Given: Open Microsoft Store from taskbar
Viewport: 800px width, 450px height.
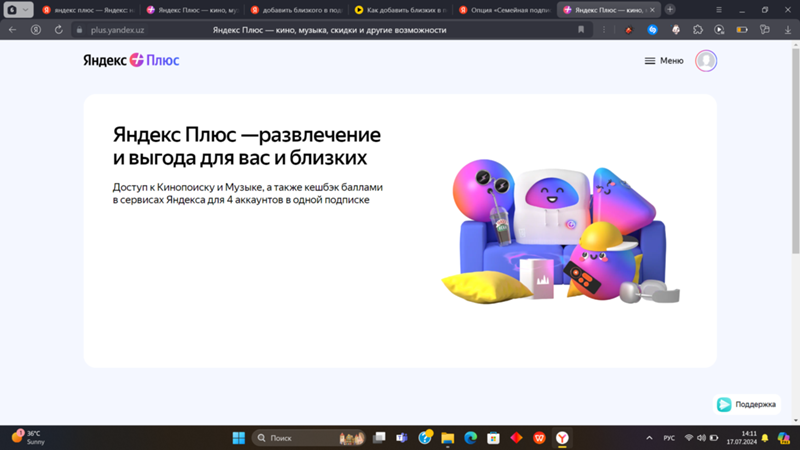Looking at the screenshot, I should click(x=493, y=438).
